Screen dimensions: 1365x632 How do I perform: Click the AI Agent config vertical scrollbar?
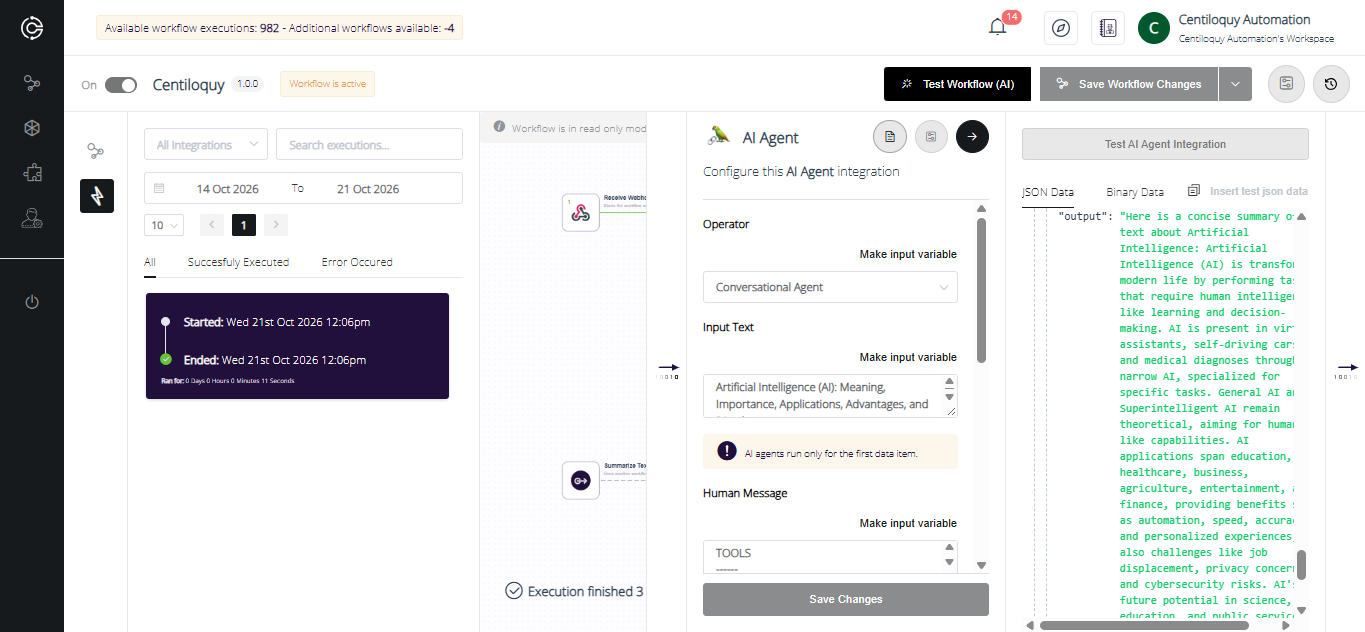981,290
